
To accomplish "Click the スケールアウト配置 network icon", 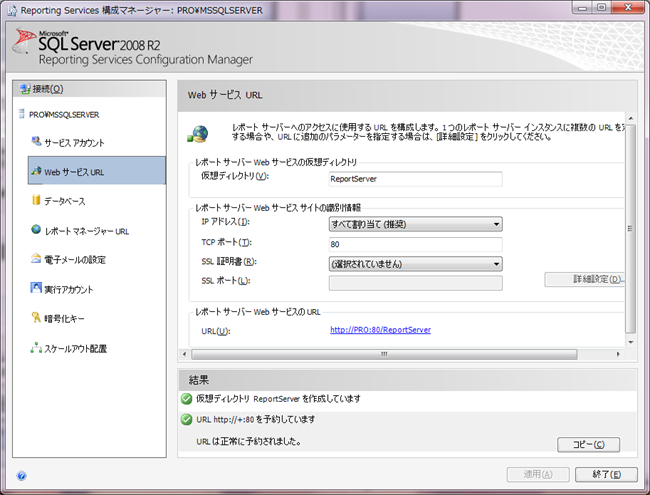I will (36, 347).
